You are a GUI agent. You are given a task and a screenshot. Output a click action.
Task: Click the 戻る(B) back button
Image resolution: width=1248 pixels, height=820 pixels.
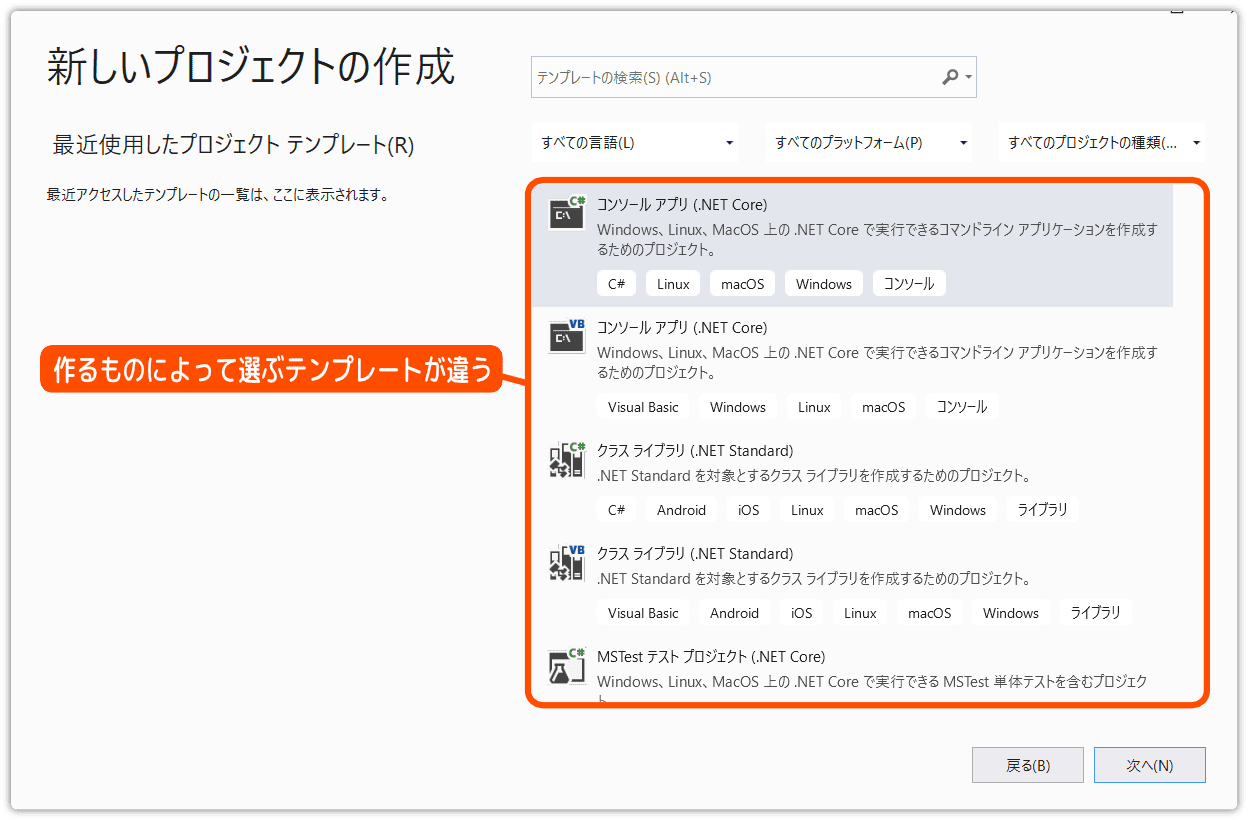1027,765
